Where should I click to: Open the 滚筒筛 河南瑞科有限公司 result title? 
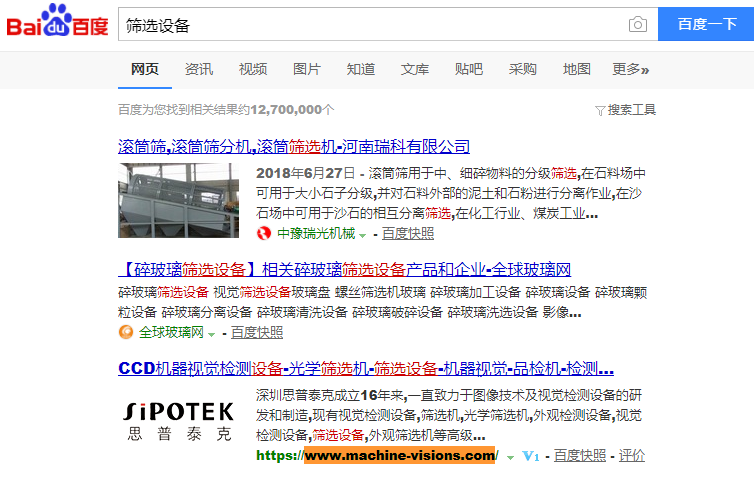(294, 146)
